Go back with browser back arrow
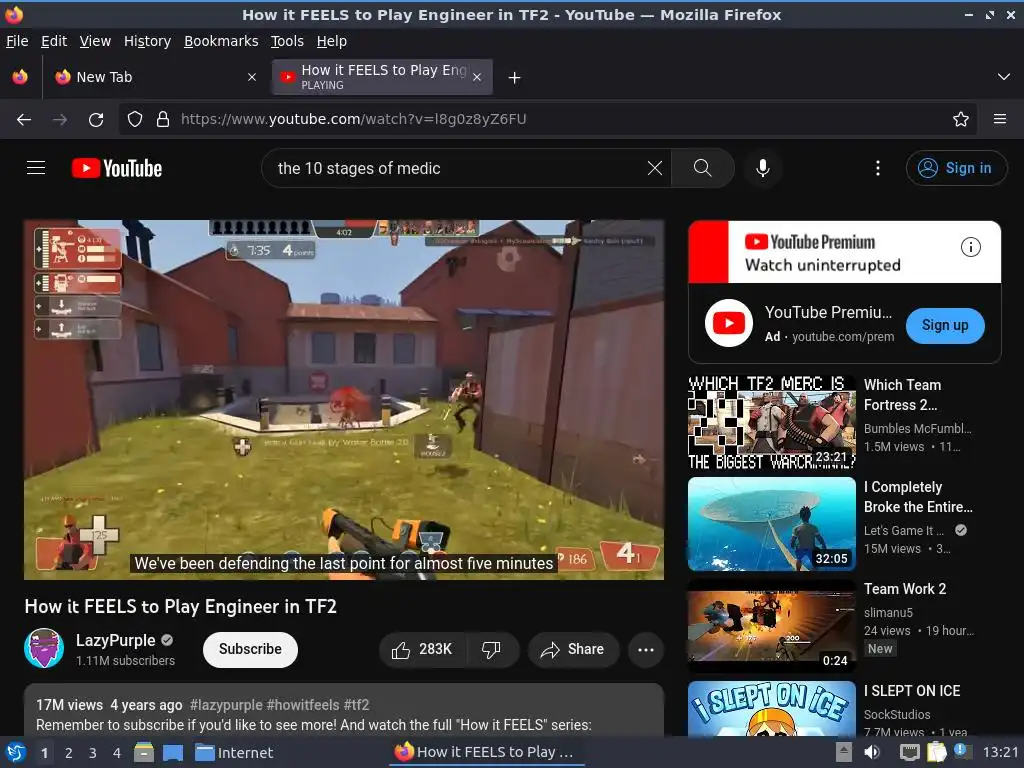 click(x=24, y=120)
